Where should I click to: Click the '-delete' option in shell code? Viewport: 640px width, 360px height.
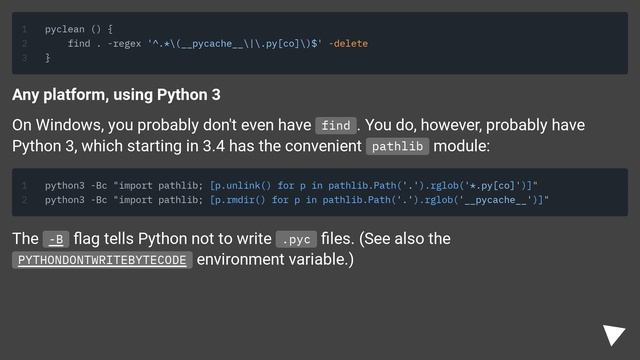pos(348,44)
